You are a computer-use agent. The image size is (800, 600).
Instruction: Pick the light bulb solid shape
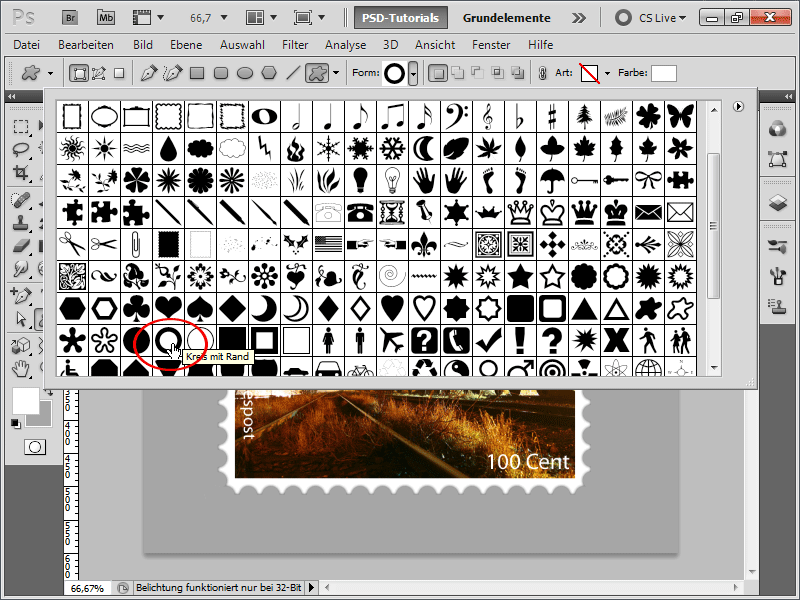[360, 180]
